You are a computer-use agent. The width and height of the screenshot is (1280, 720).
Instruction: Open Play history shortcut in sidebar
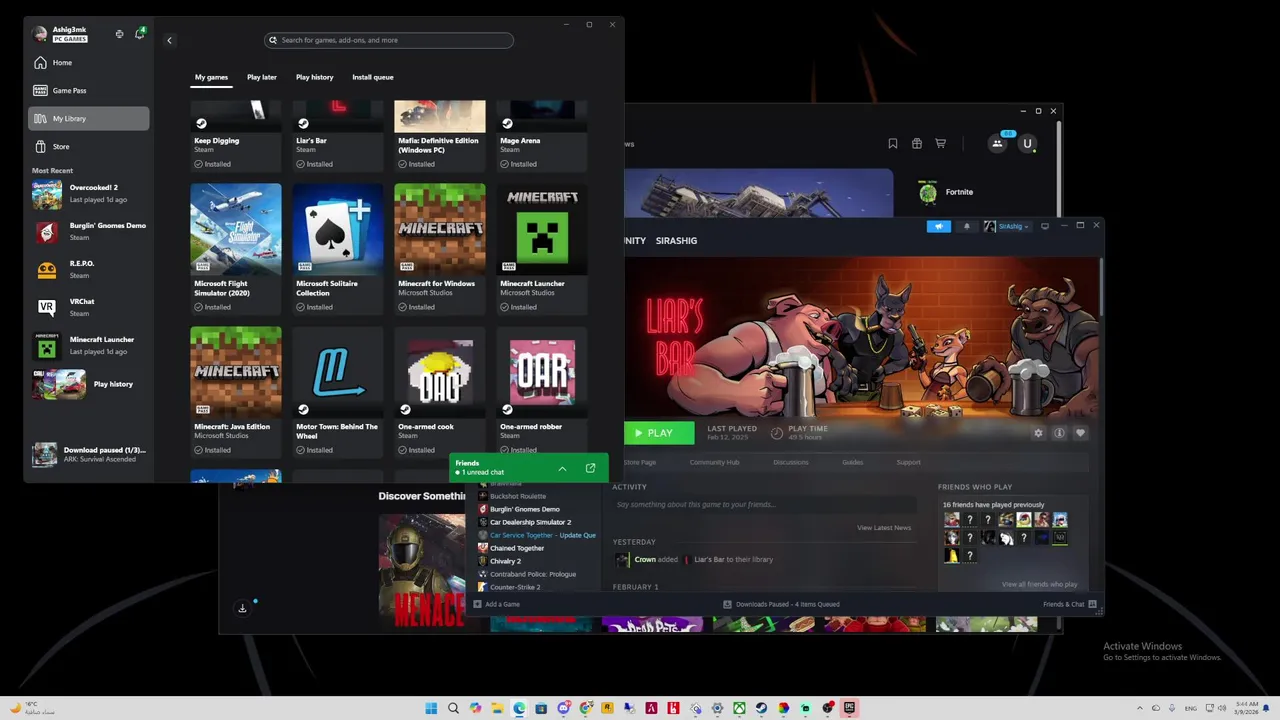[x=89, y=384]
